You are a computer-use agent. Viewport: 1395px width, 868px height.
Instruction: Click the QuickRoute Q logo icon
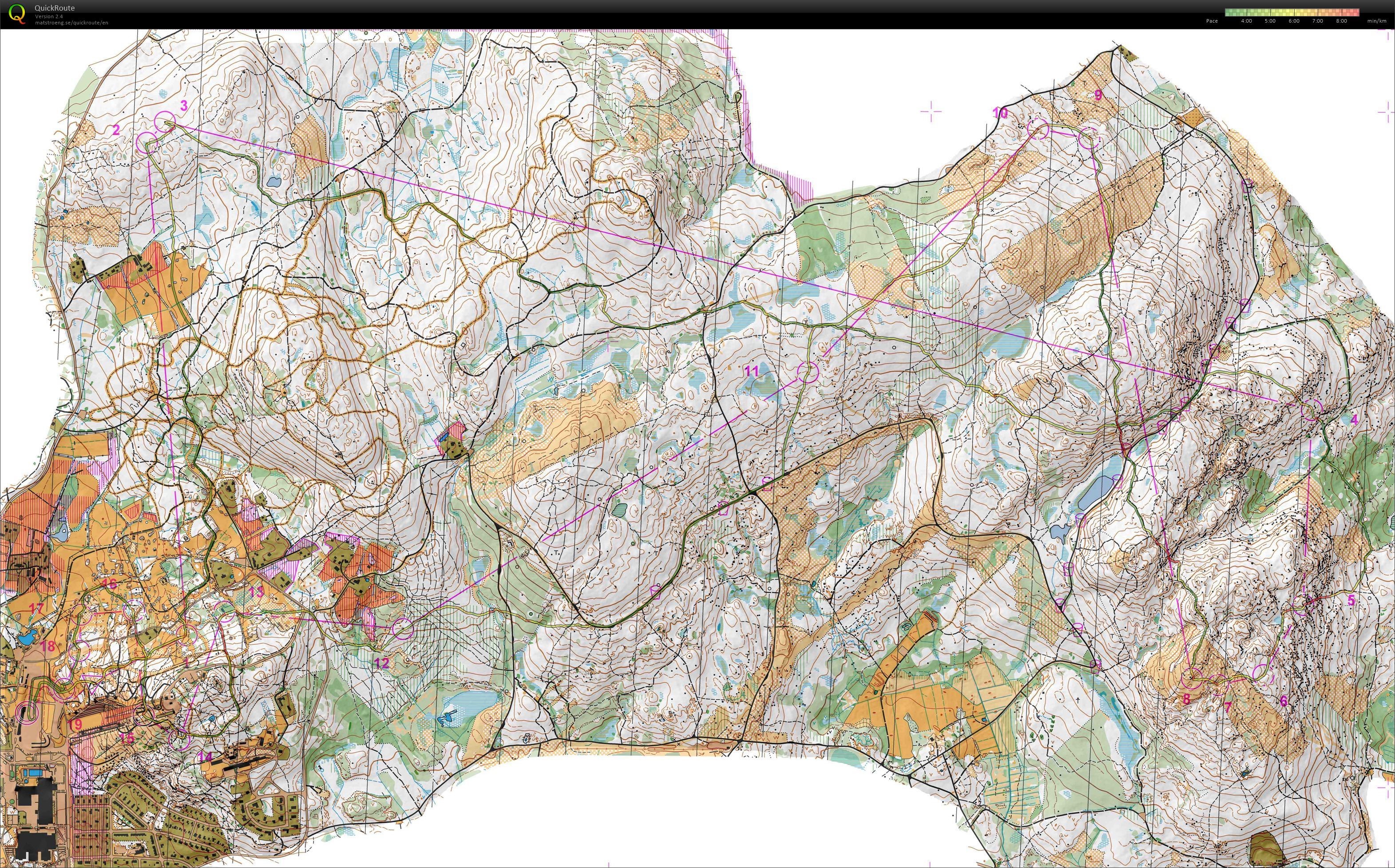click(x=17, y=13)
